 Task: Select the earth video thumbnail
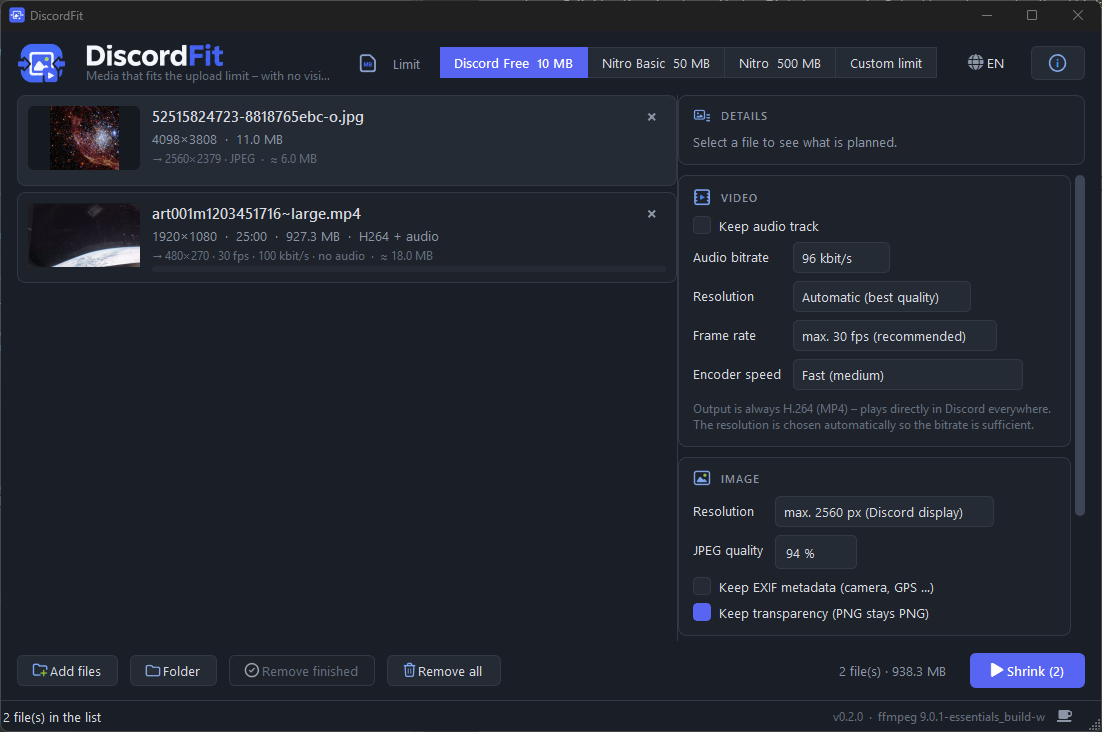point(84,235)
